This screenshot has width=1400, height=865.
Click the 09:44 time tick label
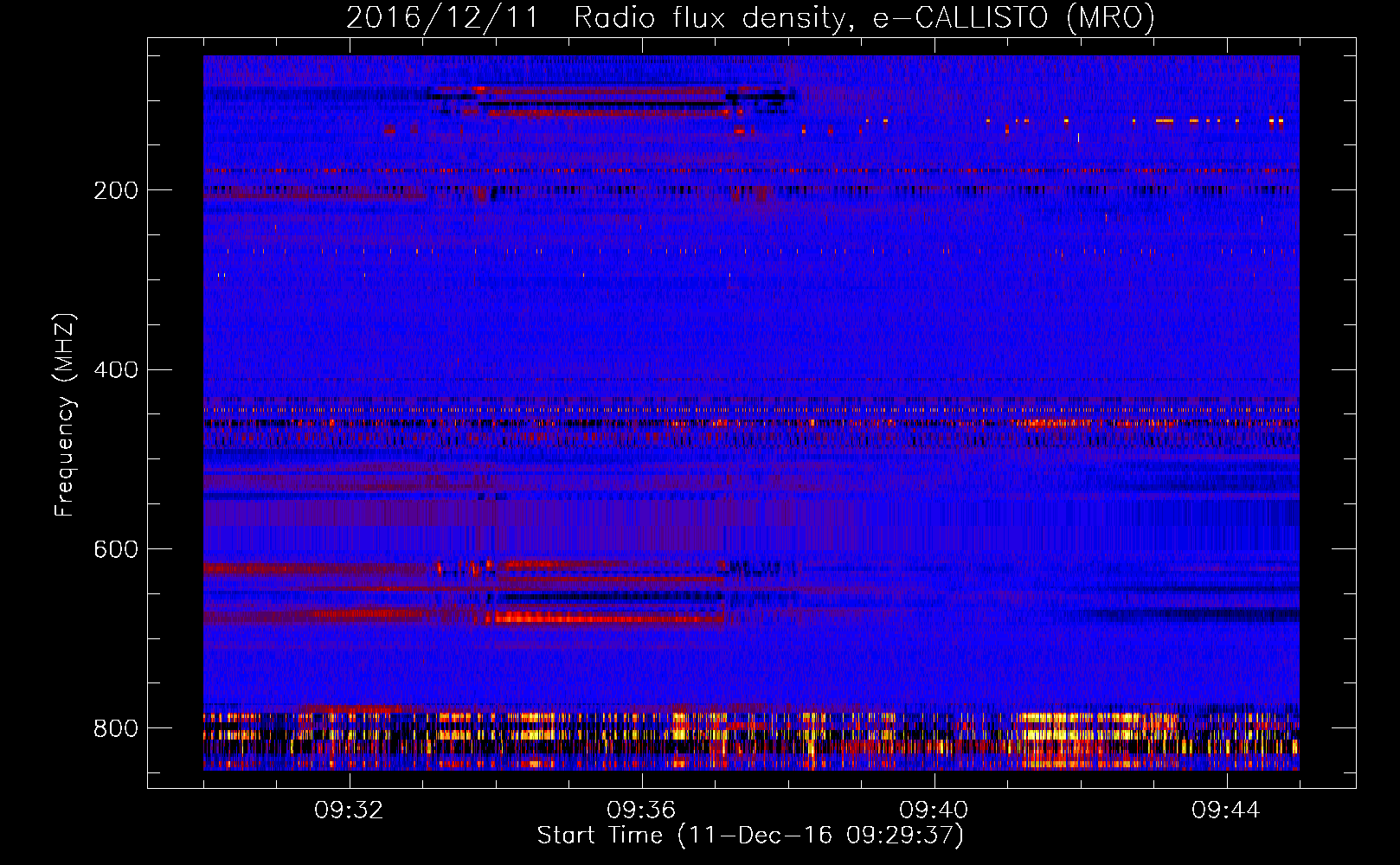(1226, 811)
